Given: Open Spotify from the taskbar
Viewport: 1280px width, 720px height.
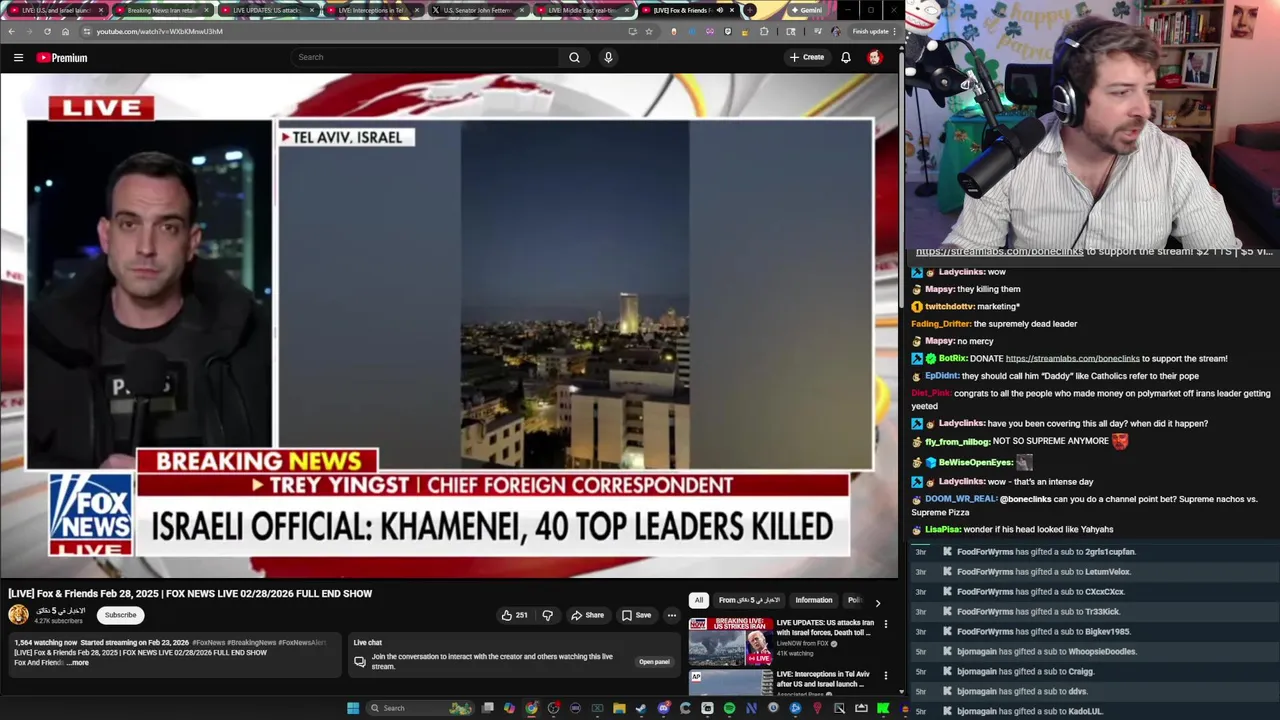Looking at the screenshot, I should [x=729, y=708].
